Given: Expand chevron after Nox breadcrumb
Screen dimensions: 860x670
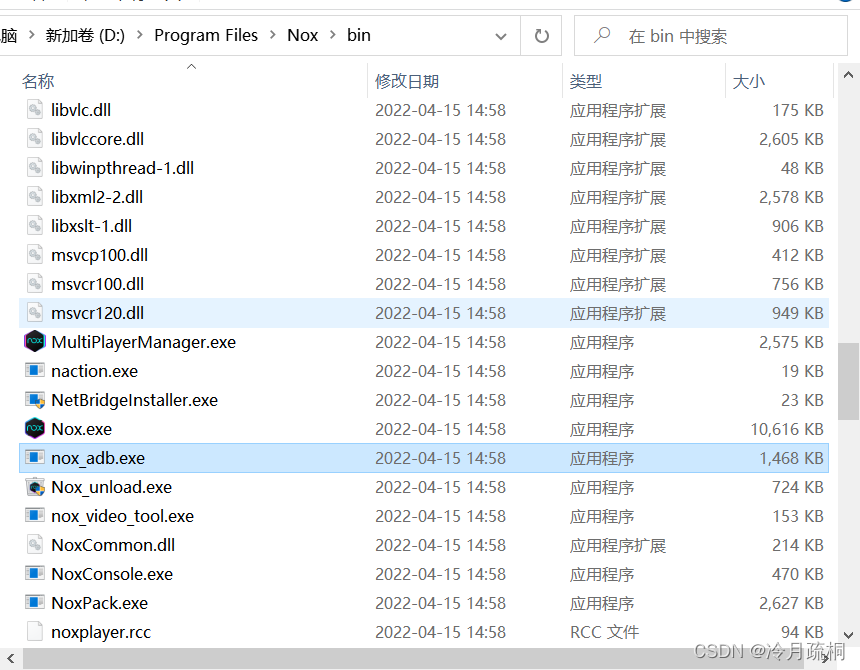Looking at the screenshot, I should coord(332,35).
